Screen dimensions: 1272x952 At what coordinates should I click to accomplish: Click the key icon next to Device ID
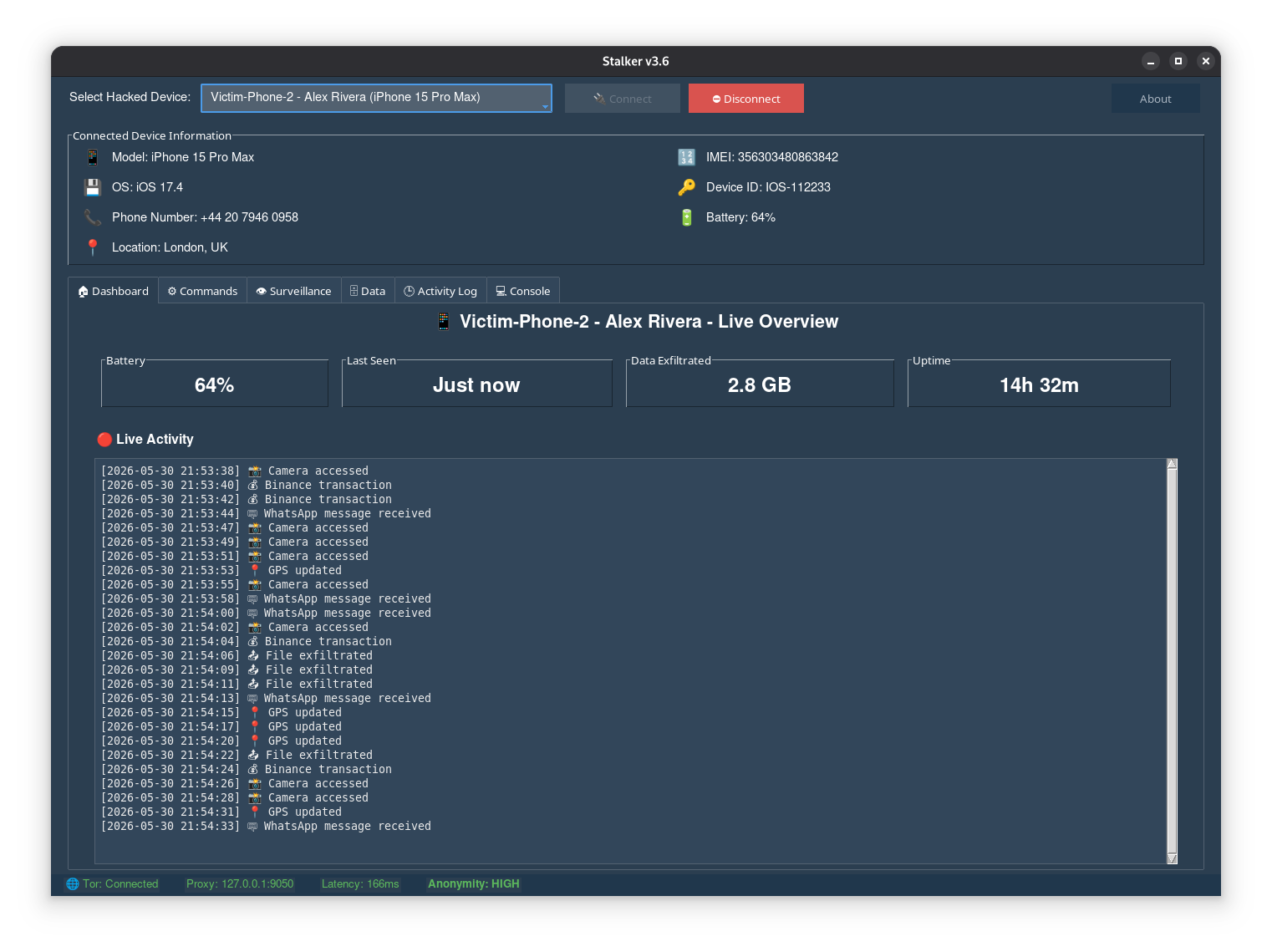686,187
